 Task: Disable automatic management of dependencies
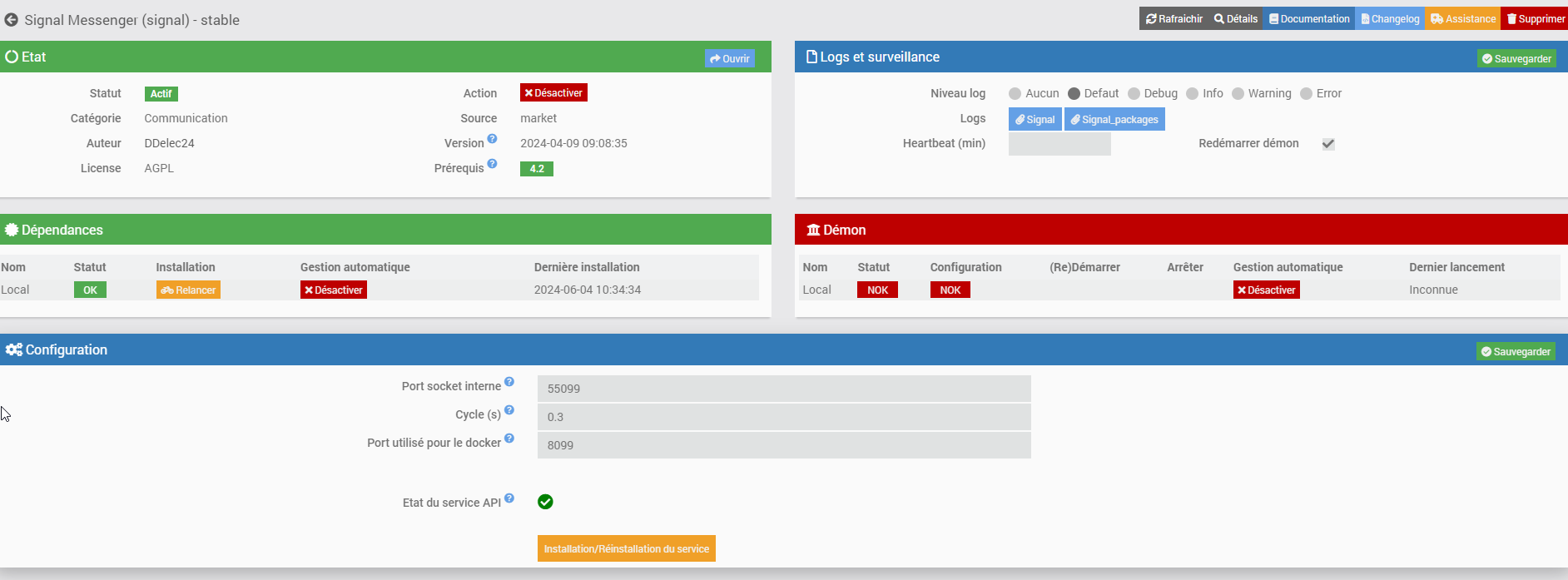point(334,290)
